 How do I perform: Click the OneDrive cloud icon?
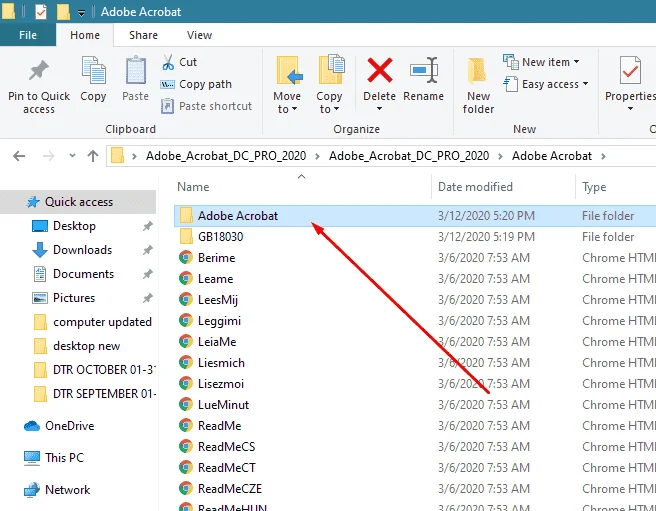(32, 426)
